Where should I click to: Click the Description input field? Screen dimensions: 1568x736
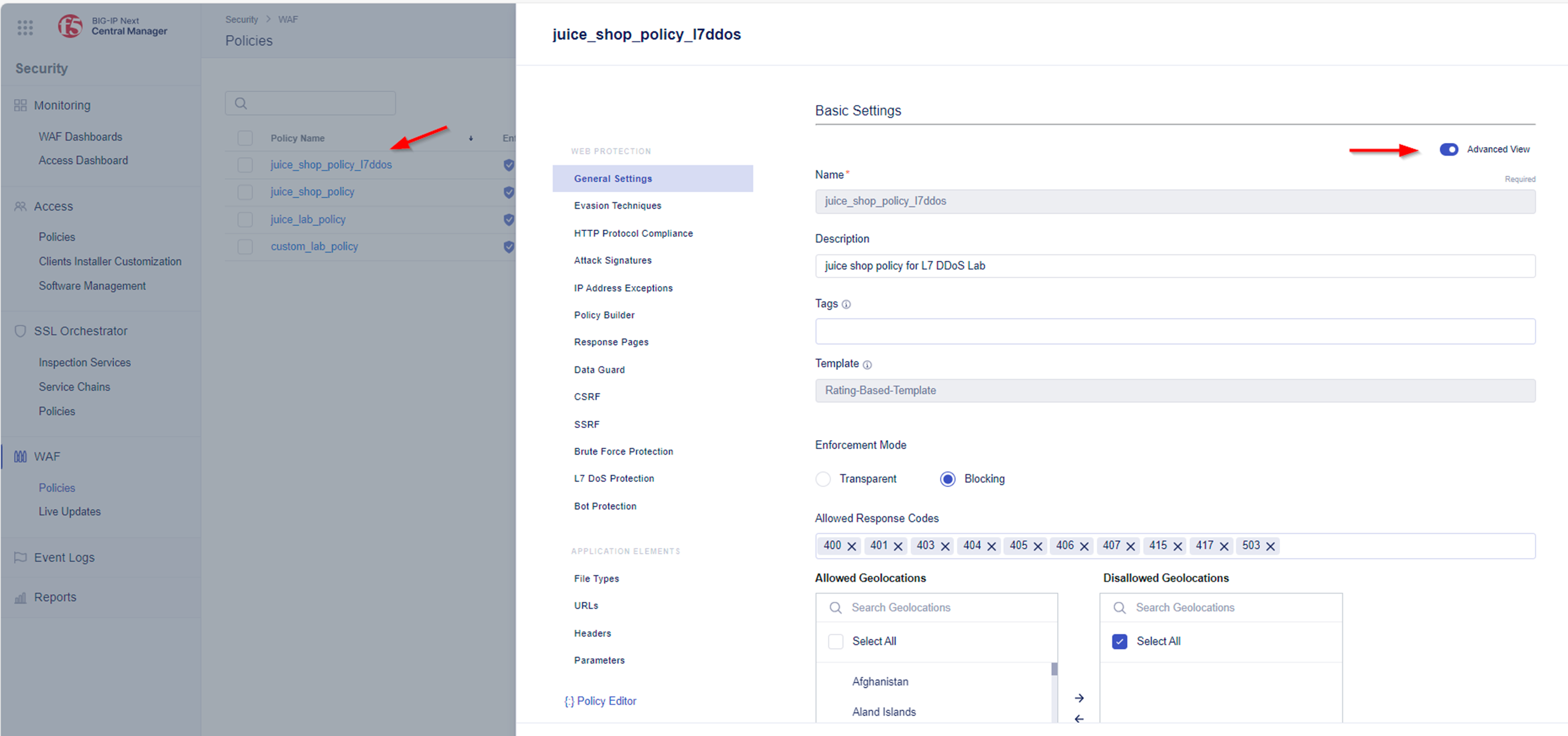pos(1175,266)
